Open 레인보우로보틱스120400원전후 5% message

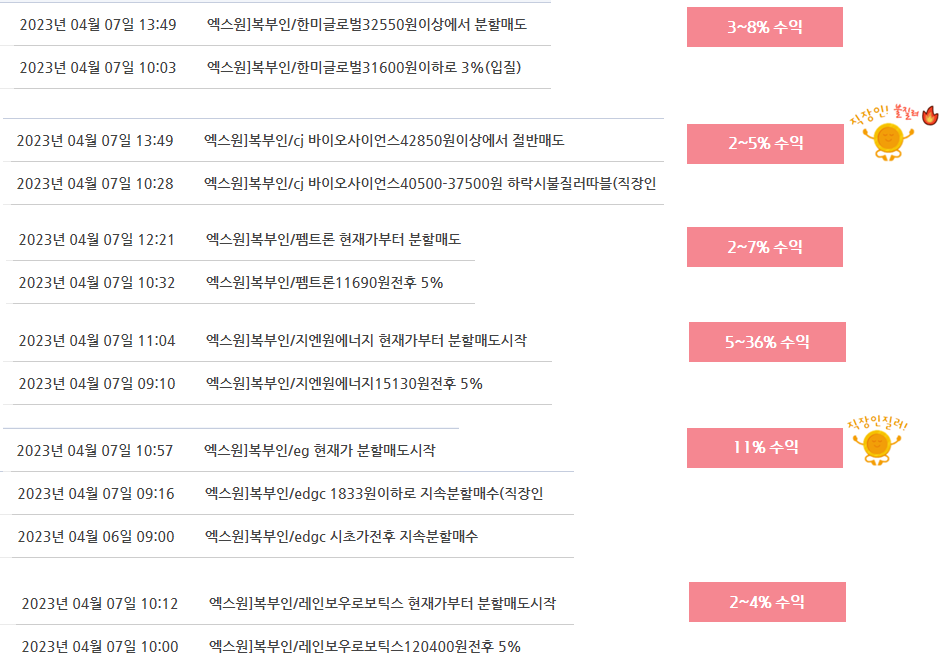(364, 647)
